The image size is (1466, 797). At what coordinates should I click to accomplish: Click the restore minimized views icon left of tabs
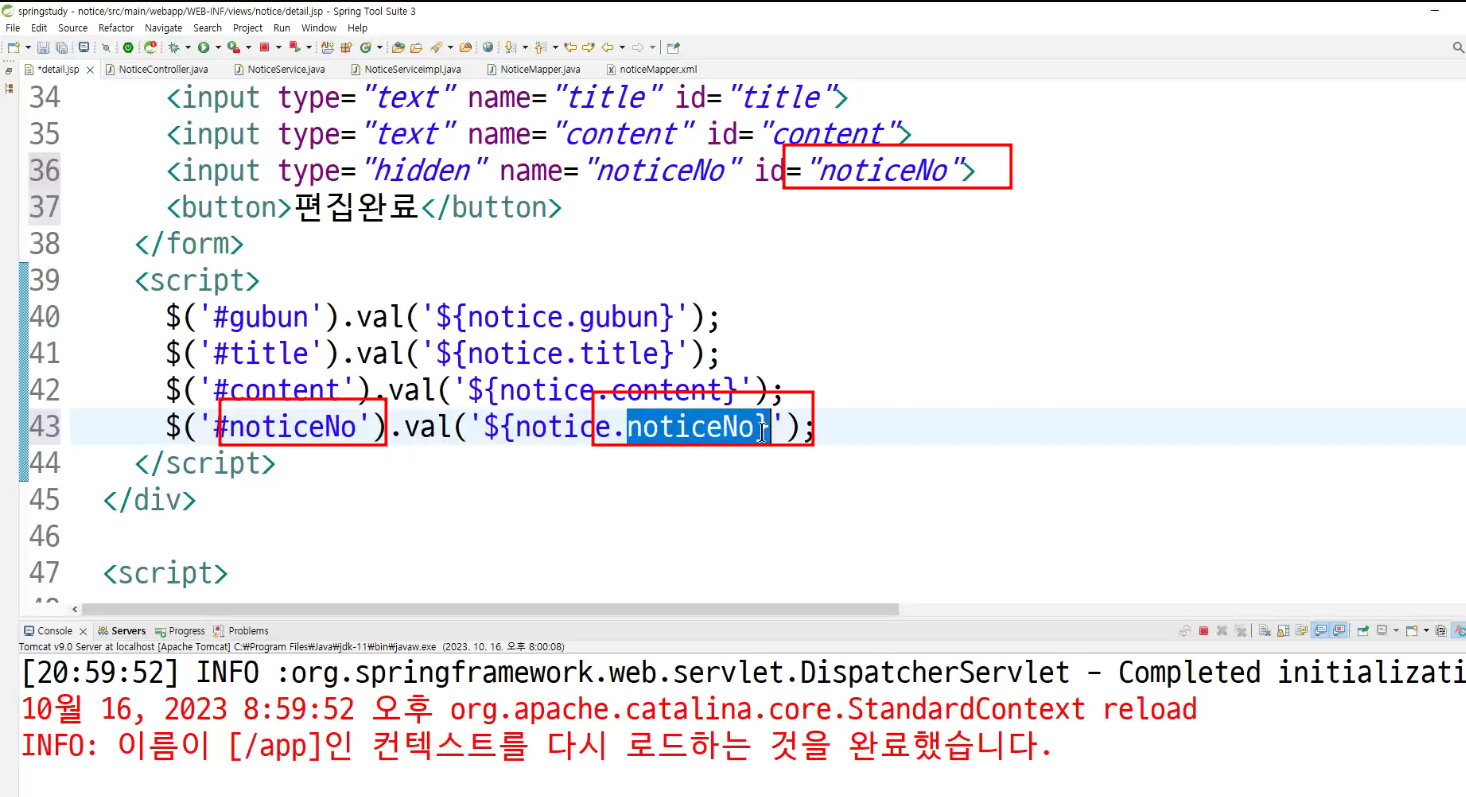[9, 70]
